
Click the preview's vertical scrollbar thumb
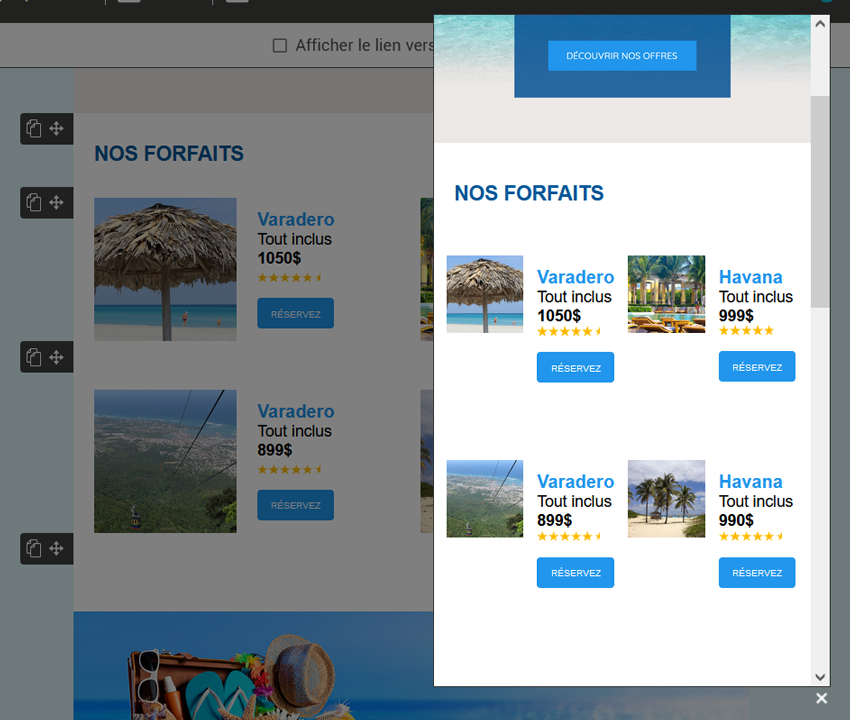[820, 200]
